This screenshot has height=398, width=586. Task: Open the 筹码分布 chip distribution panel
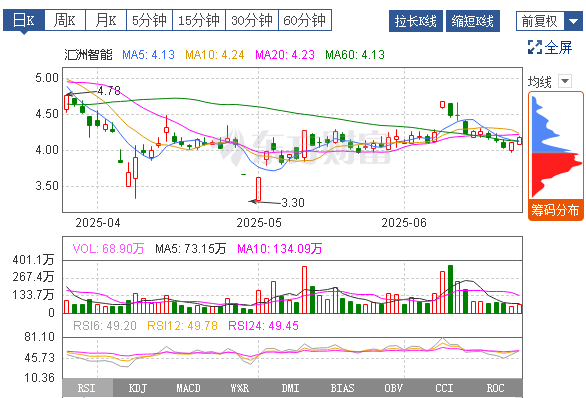click(x=555, y=210)
